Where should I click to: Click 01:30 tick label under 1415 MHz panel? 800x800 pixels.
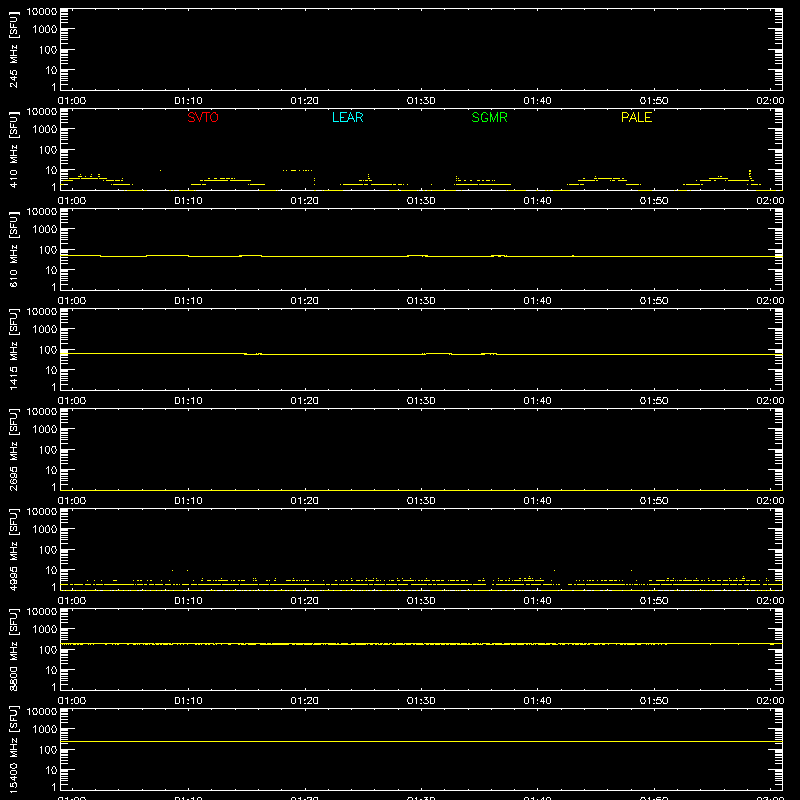421,401
